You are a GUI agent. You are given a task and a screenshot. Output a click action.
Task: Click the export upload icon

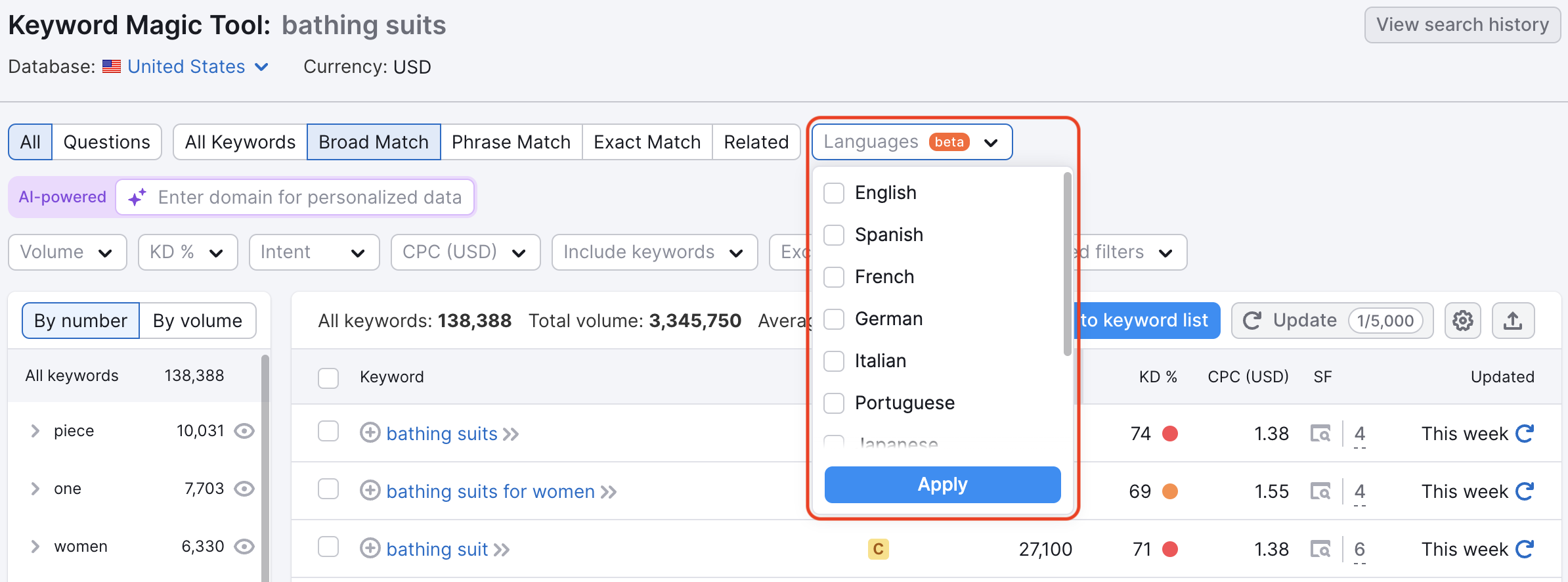pyautogui.click(x=1513, y=321)
